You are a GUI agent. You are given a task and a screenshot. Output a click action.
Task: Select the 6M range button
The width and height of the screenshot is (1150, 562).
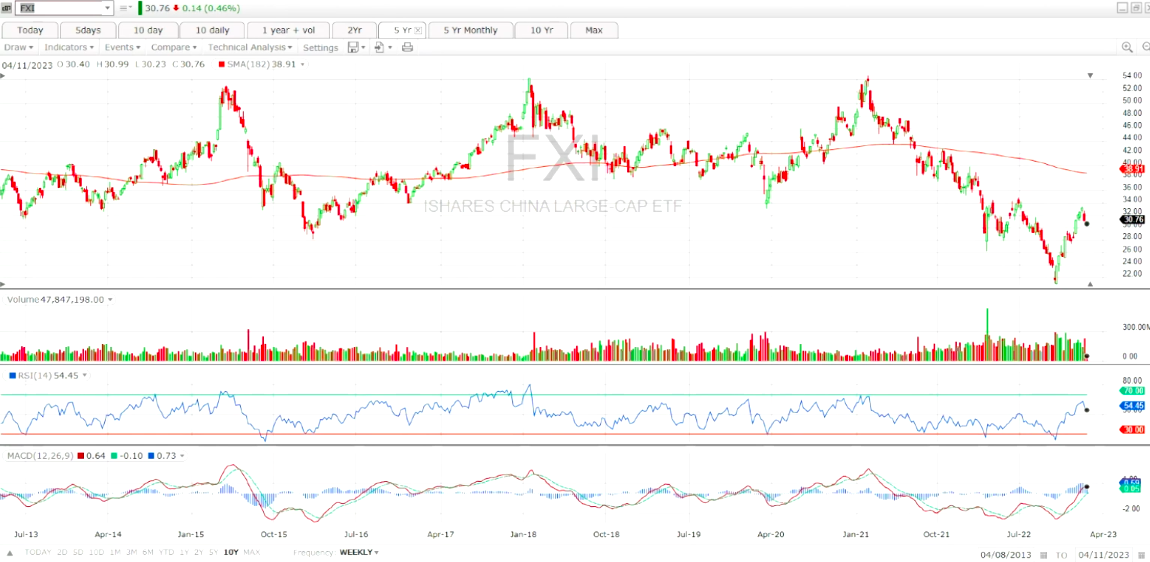click(148, 552)
